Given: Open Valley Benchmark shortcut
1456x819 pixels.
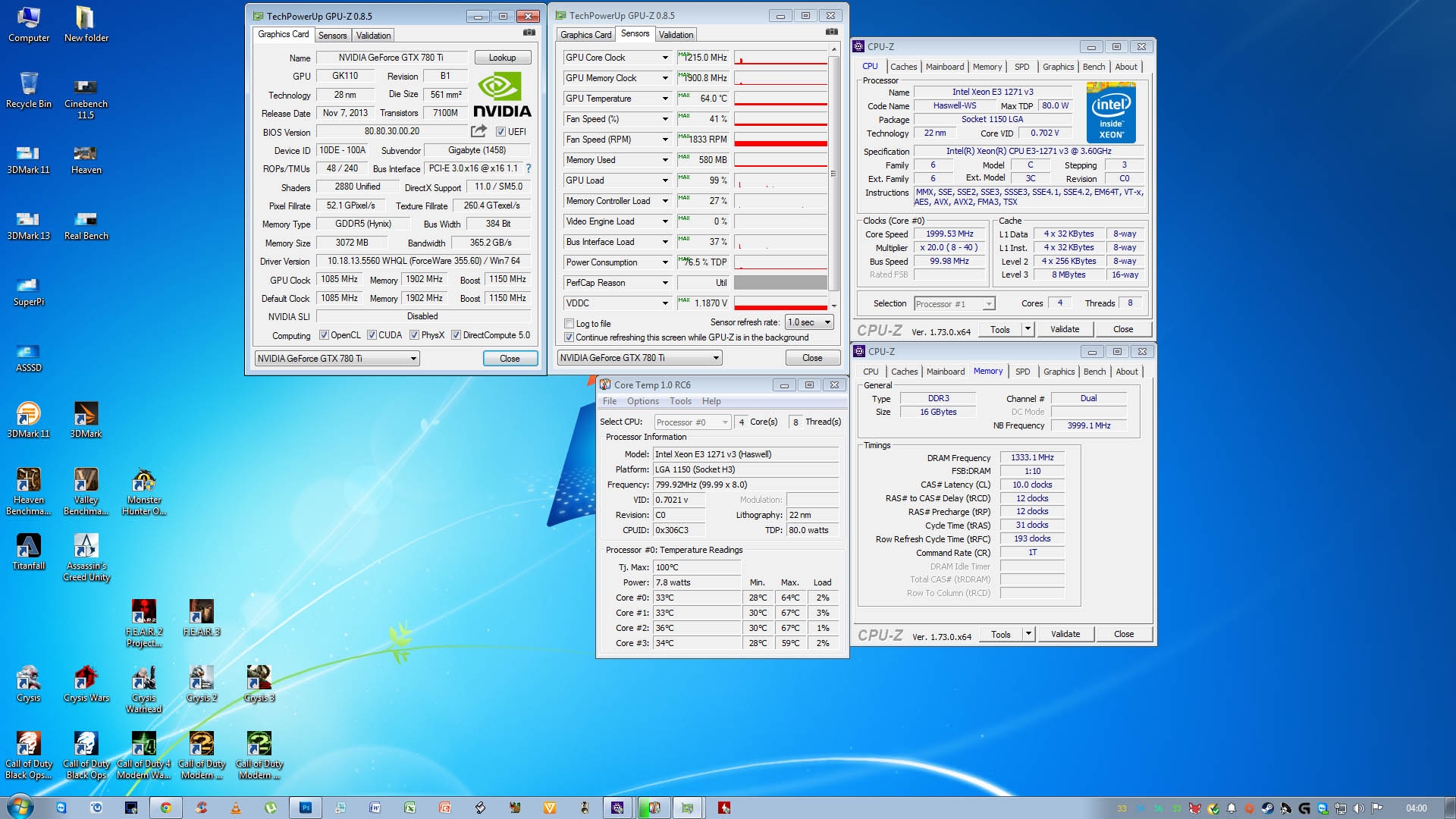Looking at the screenshot, I should pos(86,491).
